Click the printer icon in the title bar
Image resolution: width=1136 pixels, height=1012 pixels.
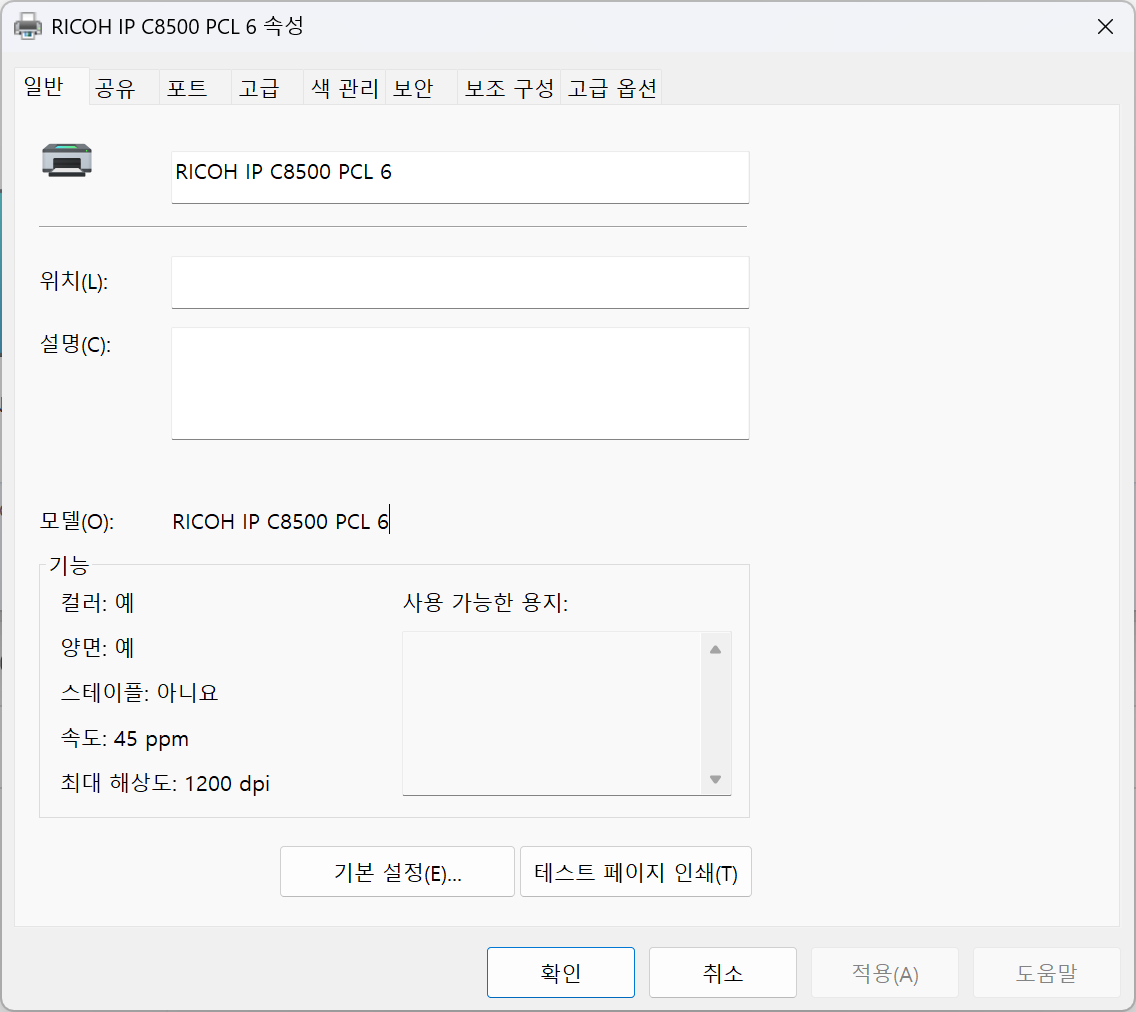[x=28, y=27]
